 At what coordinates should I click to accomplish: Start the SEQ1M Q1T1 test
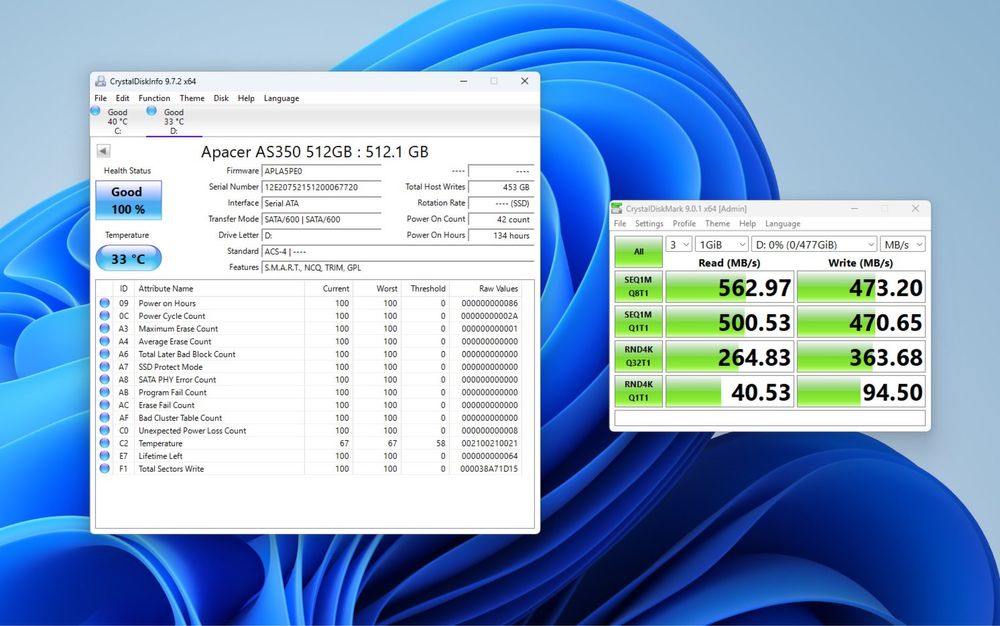click(x=638, y=321)
